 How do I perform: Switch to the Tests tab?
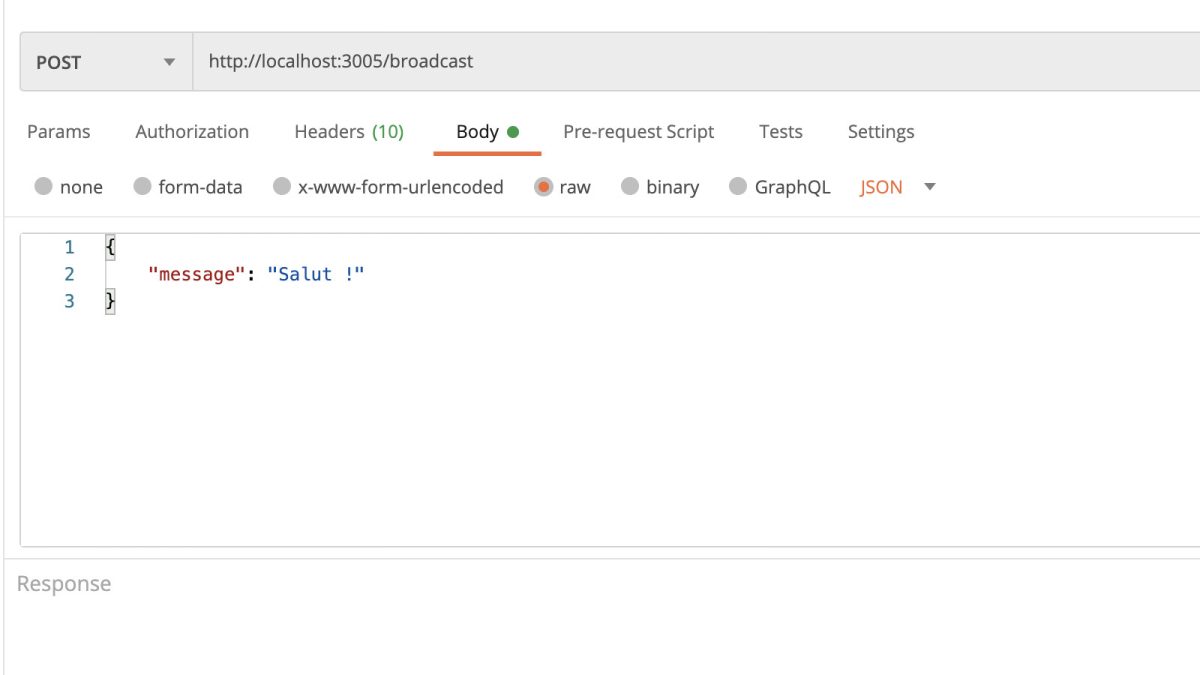pyautogui.click(x=780, y=132)
